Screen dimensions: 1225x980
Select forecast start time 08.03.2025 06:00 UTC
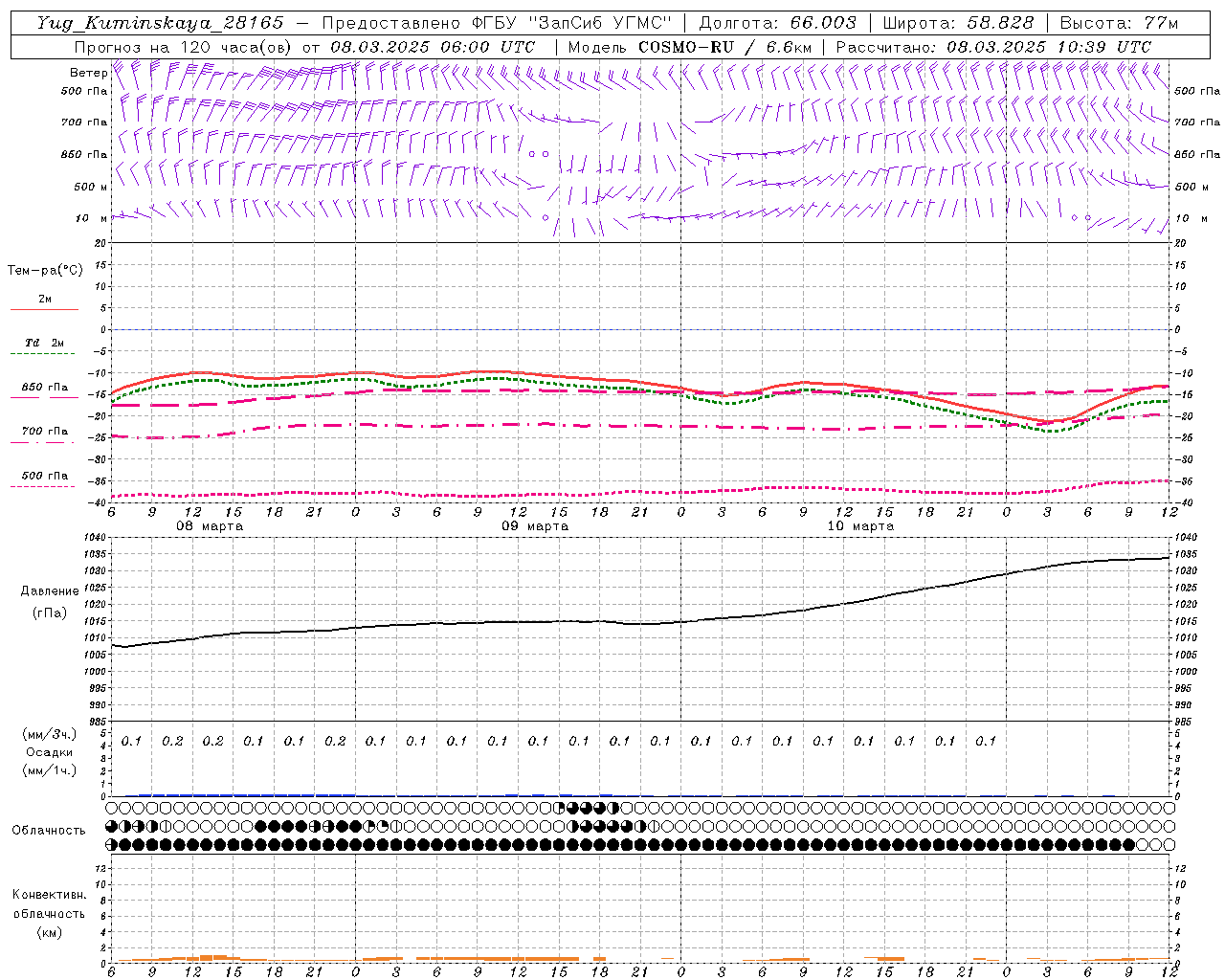(433, 47)
